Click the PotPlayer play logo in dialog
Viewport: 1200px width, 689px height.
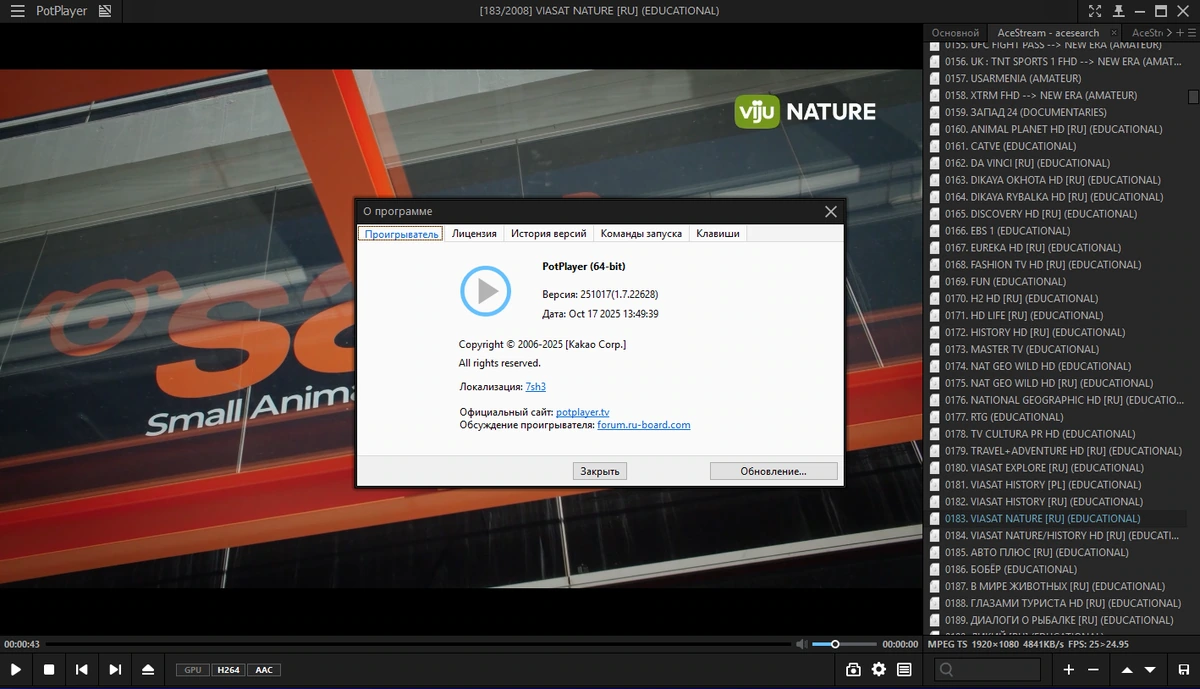486,291
